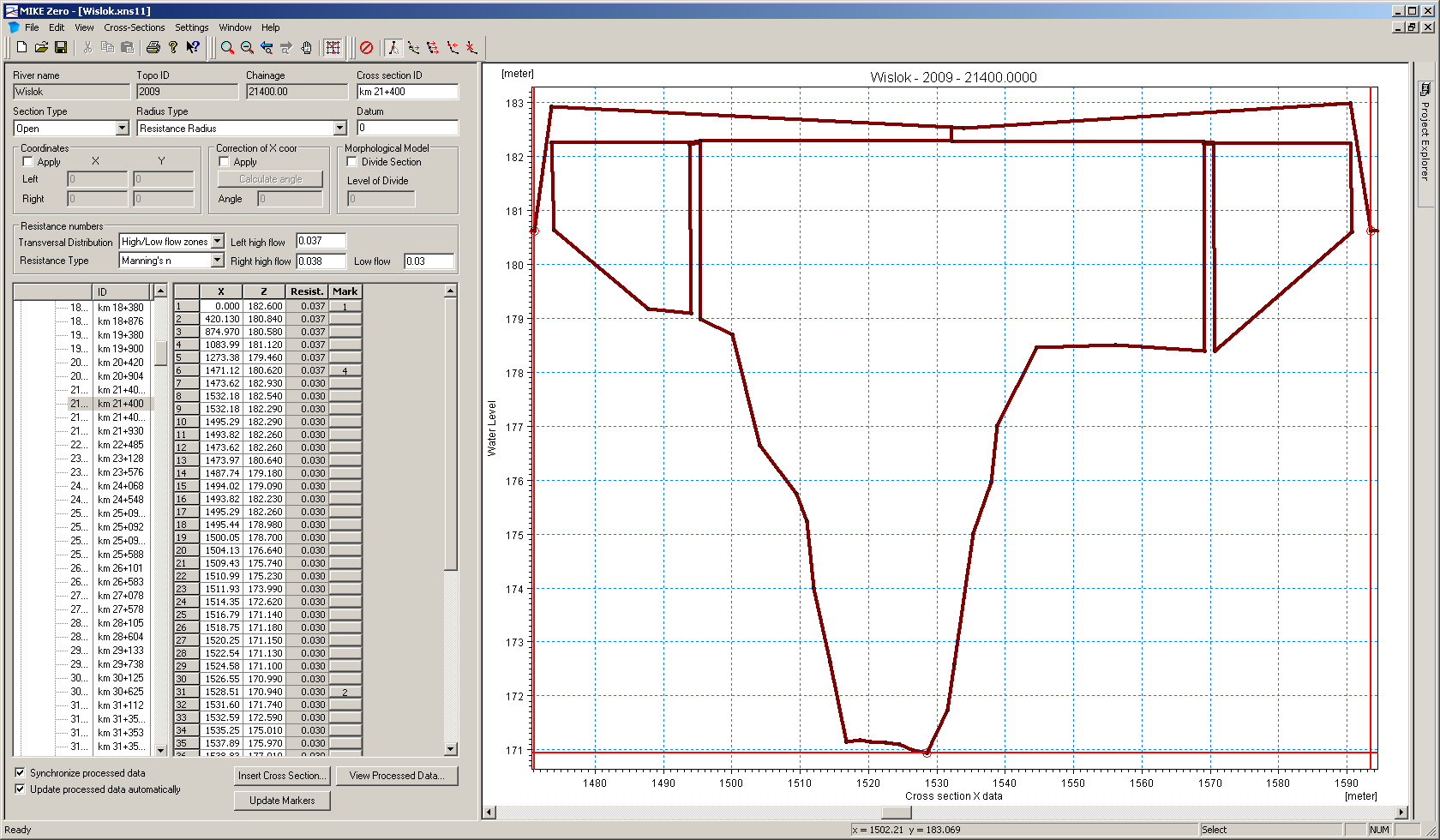
Task: Click the Datum input field
Action: 407,128
